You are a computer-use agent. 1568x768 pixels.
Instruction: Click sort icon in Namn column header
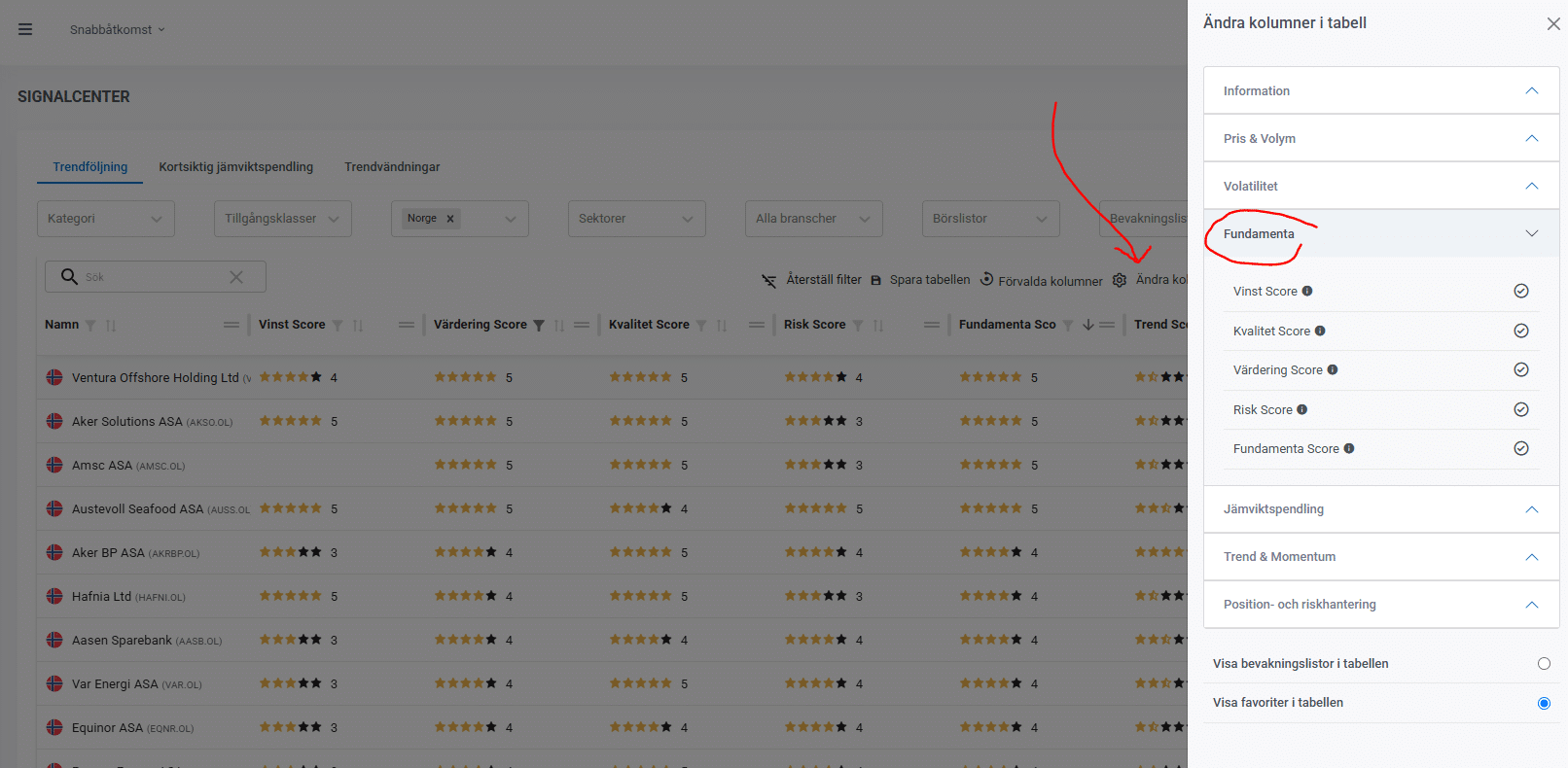point(111,326)
